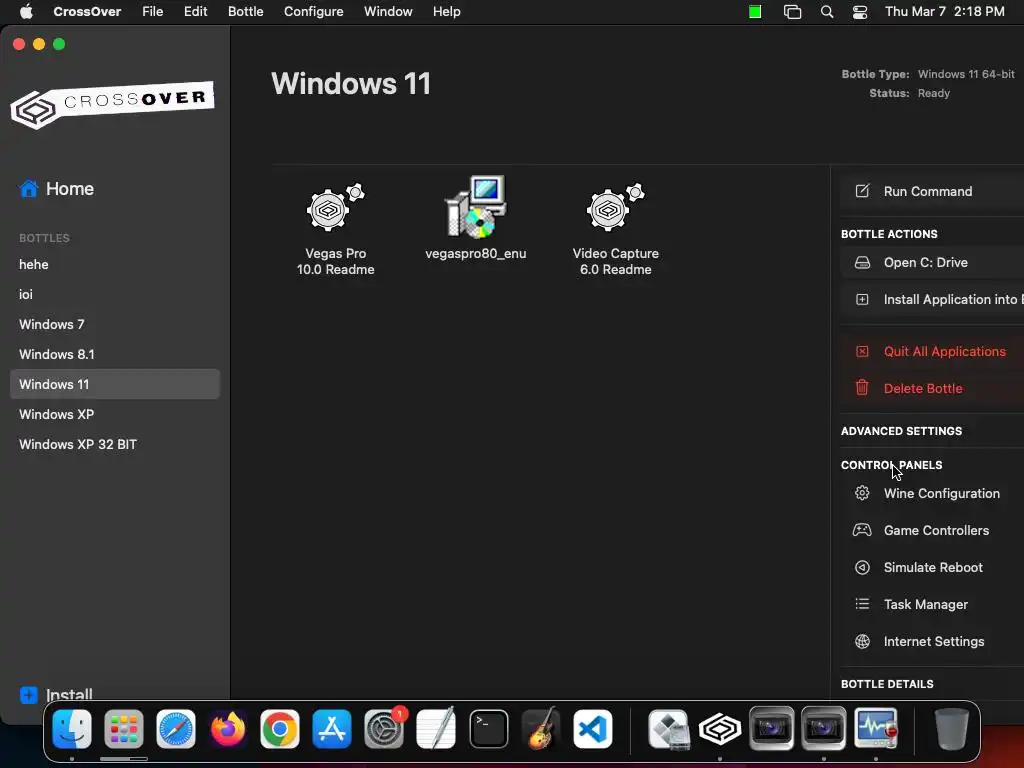Open Control Center in the menu bar

coord(860,12)
